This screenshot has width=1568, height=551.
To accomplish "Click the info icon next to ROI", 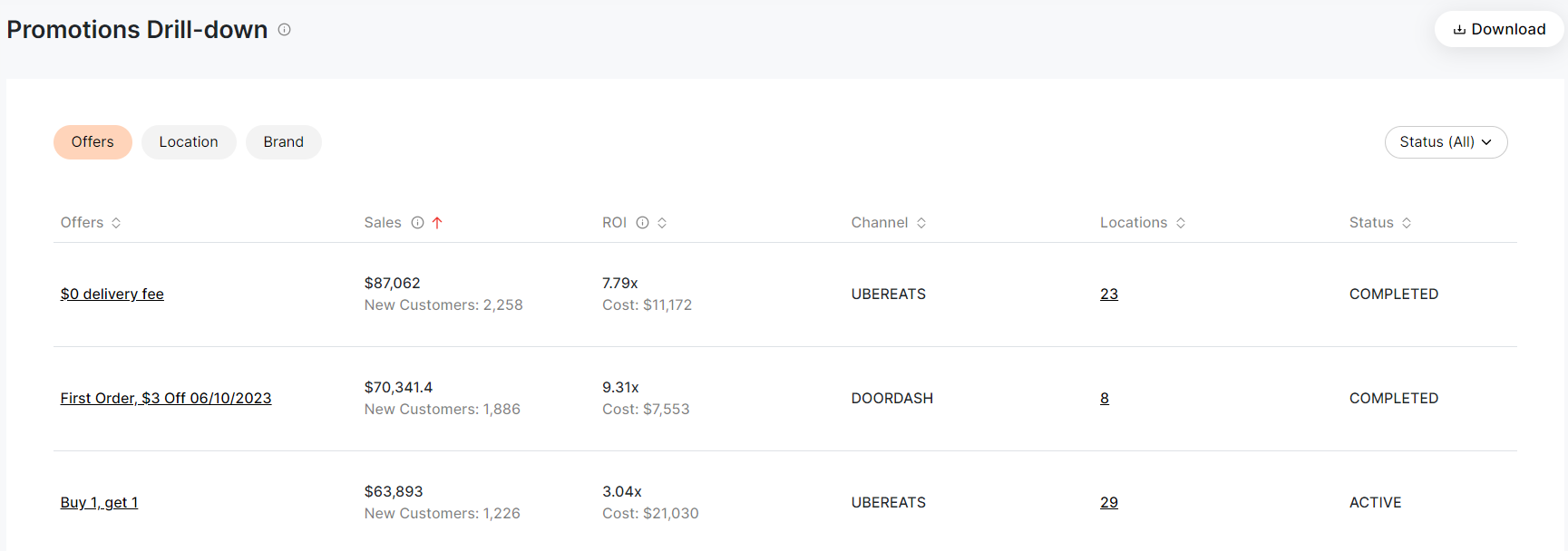I will pyautogui.click(x=642, y=223).
